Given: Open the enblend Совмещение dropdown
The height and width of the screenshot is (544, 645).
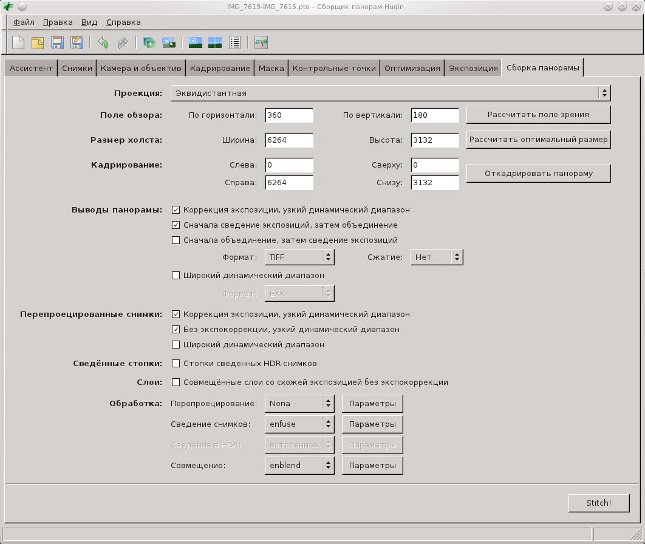Looking at the screenshot, I should (300, 465).
